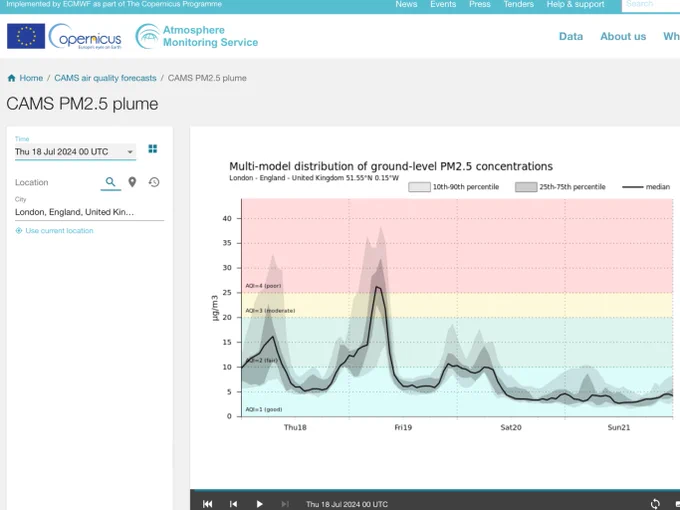Toggle the loop icon in player bar
Viewport: 680px width, 510px height.
click(655, 503)
